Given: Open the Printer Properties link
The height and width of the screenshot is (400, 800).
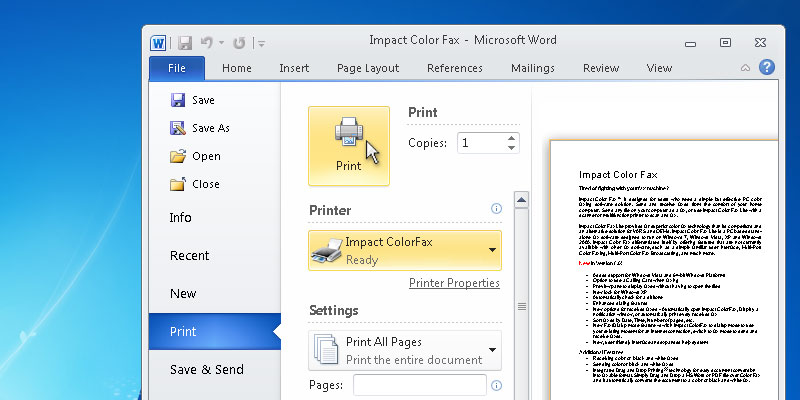Looking at the screenshot, I should [454, 283].
